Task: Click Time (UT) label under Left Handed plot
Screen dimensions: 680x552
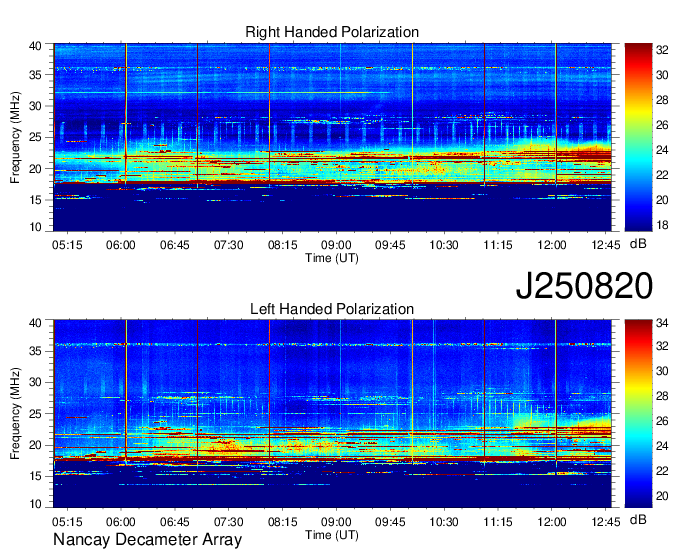Action: [x=332, y=535]
